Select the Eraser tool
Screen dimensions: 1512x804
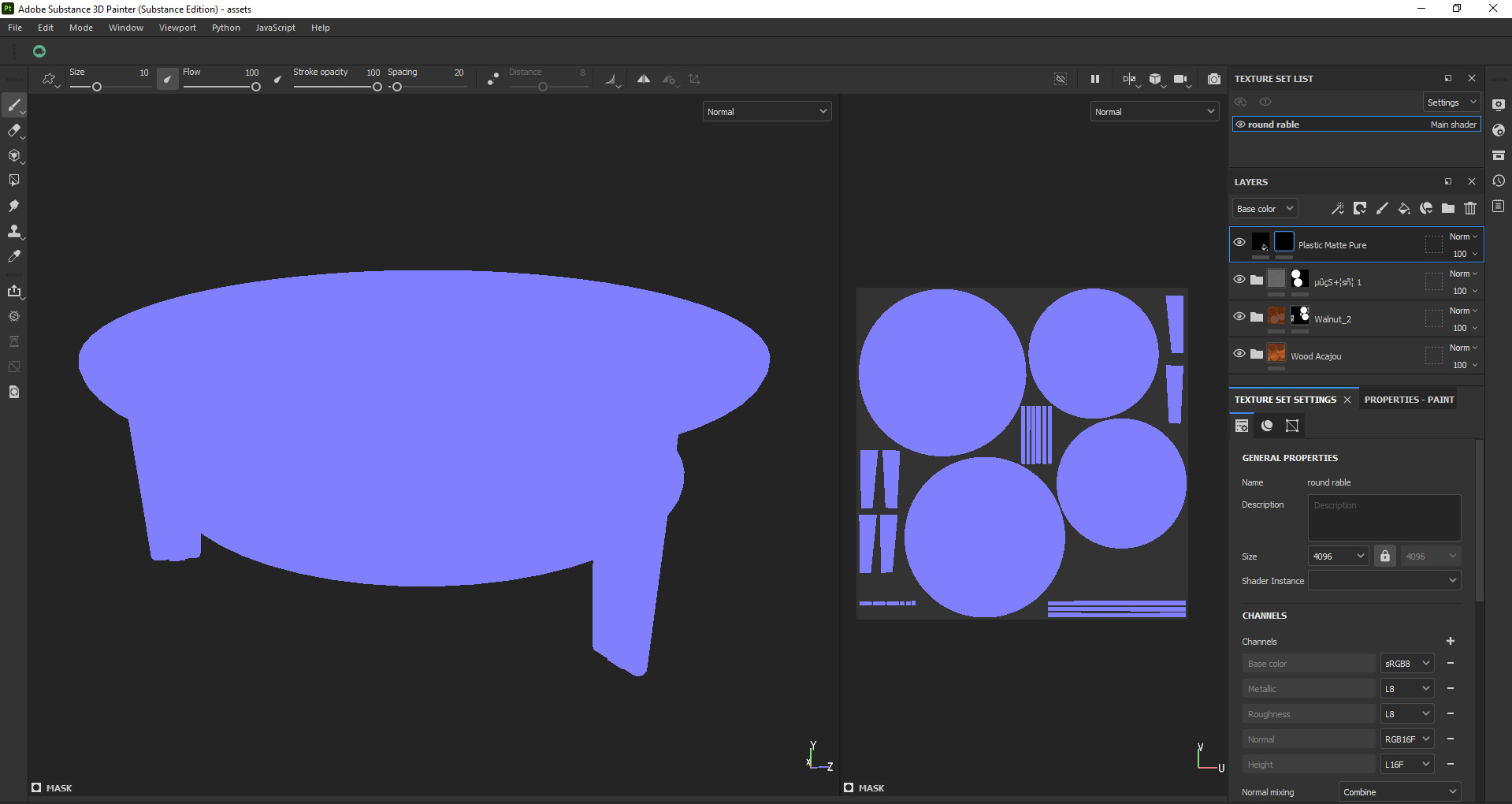14,130
